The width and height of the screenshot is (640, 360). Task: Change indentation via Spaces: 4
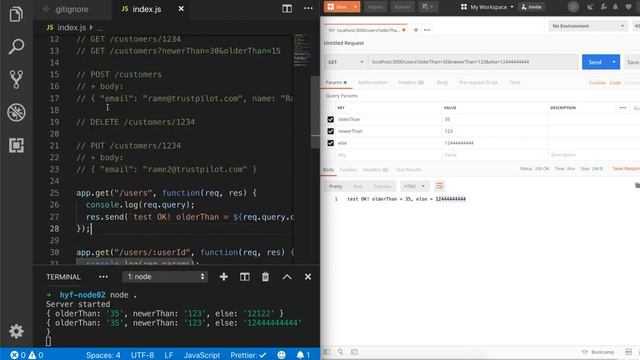[x=103, y=355]
